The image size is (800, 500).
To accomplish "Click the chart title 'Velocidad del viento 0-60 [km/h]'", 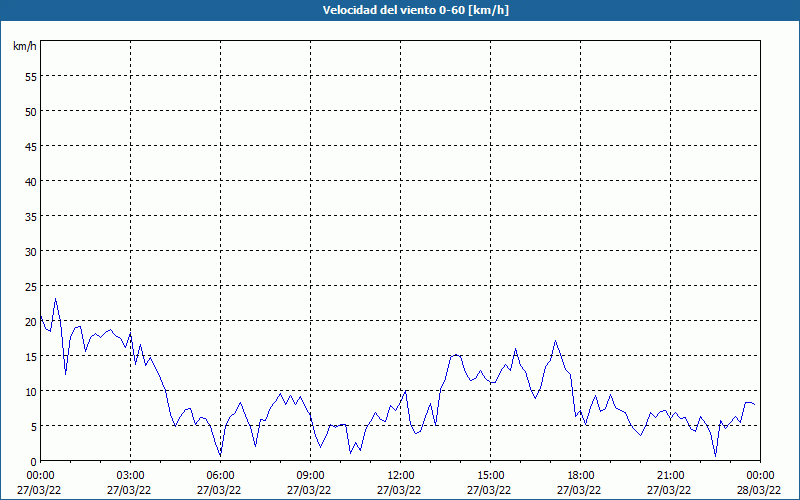I will click(416, 10).
